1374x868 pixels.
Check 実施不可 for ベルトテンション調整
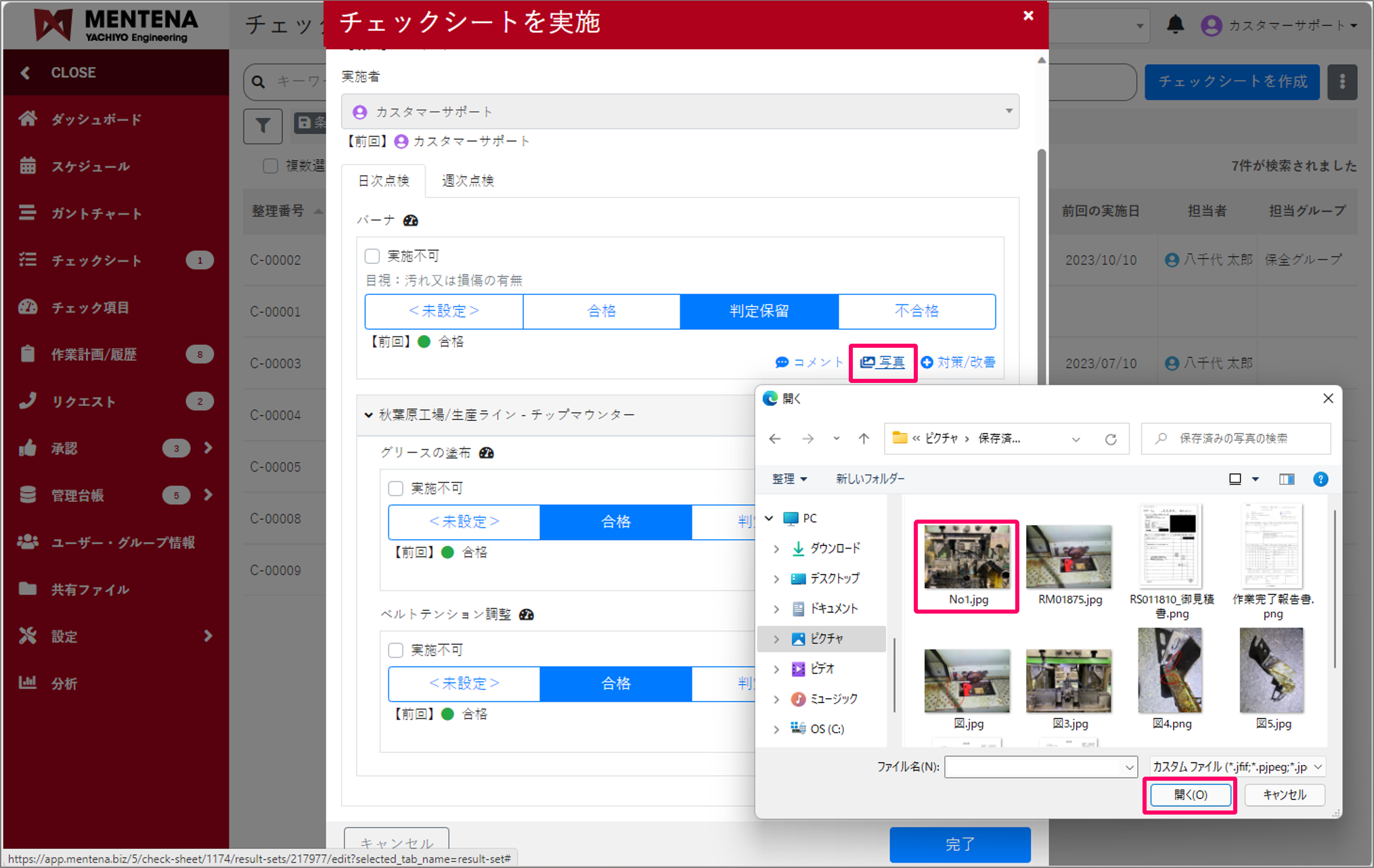(396, 649)
